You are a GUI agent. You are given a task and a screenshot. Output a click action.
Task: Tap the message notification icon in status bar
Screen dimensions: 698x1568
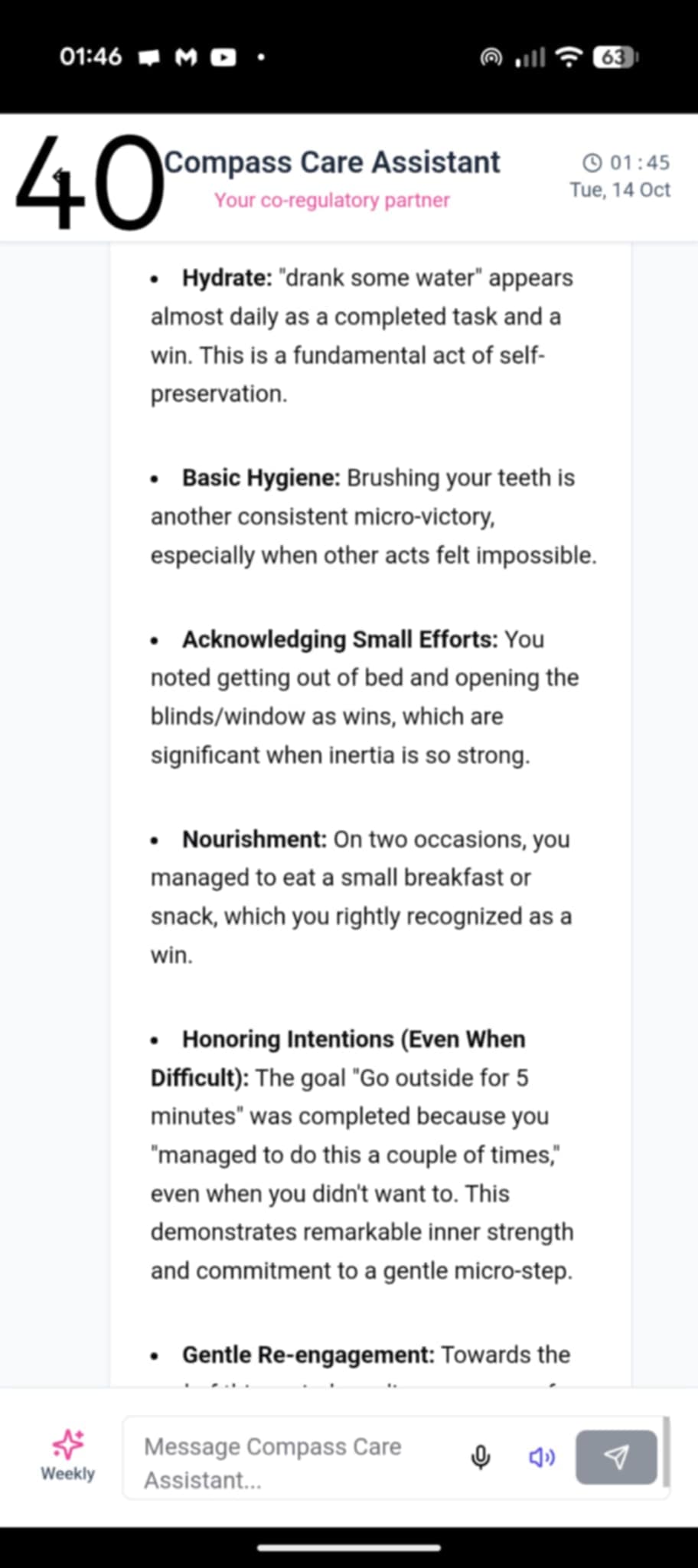pos(148,57)
